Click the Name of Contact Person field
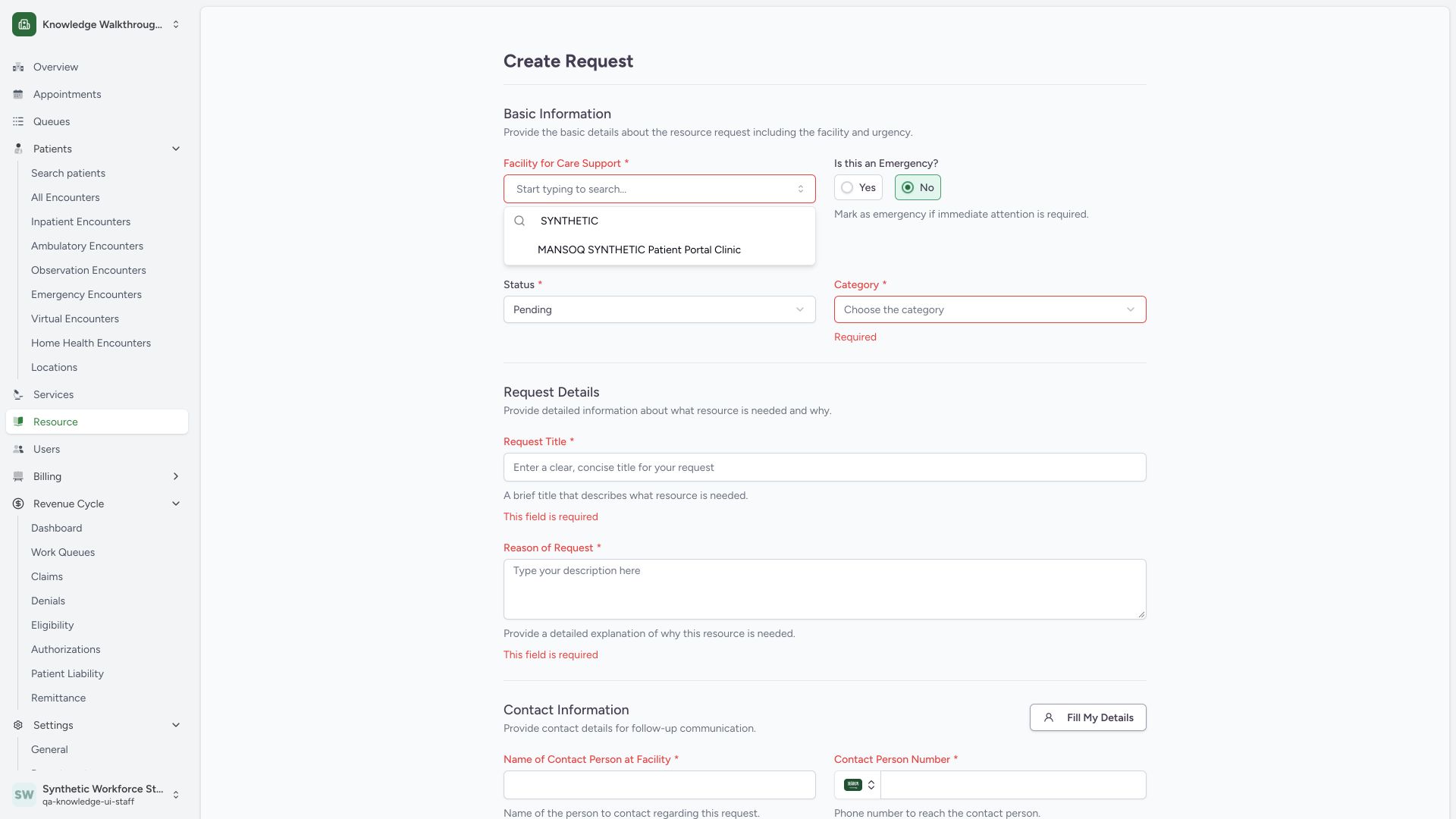Image resolution: width=1456 pixels, height=819 pixels. [x=660, y=785]
